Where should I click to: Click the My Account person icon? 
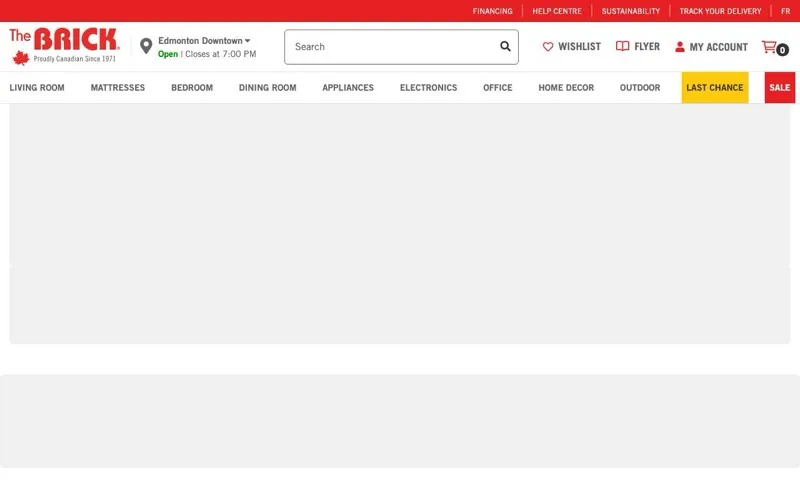(x=680, y=47)
